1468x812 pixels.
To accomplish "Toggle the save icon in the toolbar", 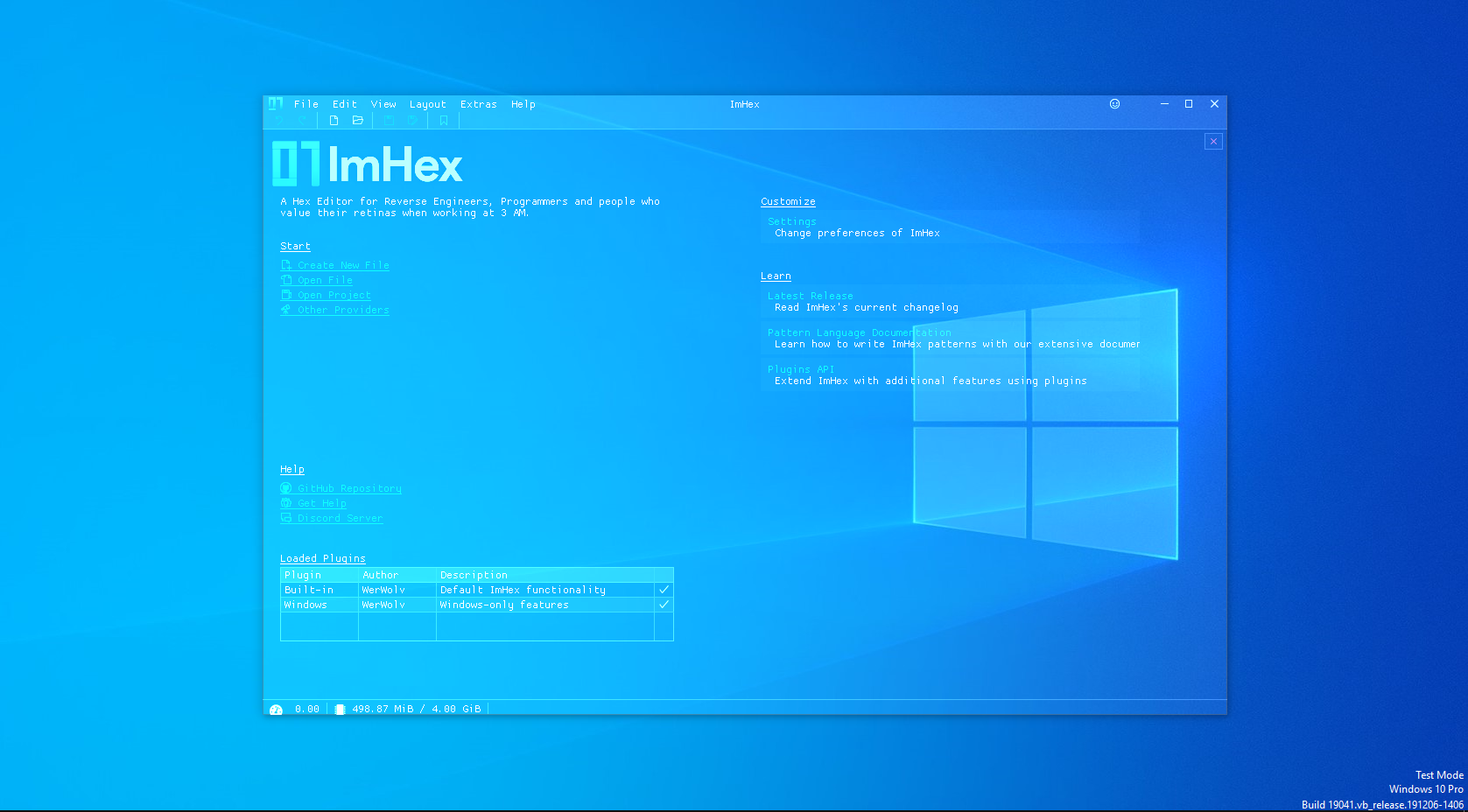I will (390, 121).
